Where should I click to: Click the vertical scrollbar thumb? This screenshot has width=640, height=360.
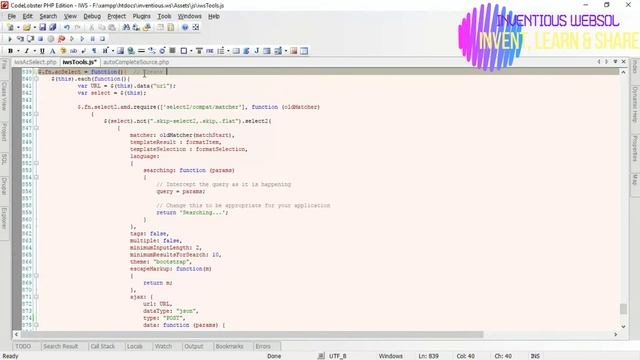click(623, 309)
